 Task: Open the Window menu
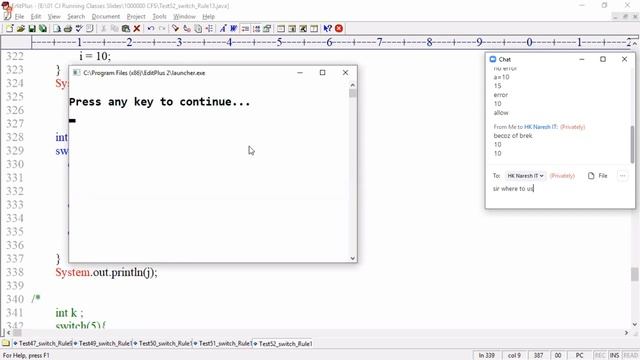[184, 17]
